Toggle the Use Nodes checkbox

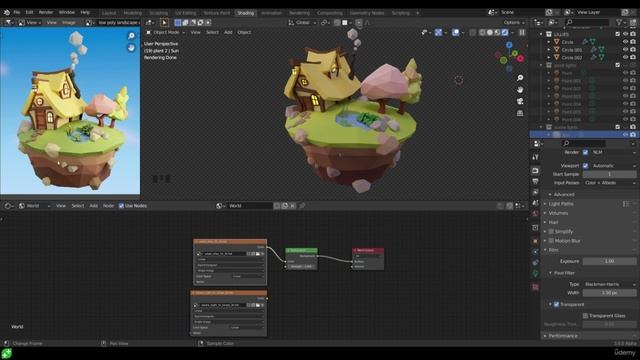click(121, 206)
